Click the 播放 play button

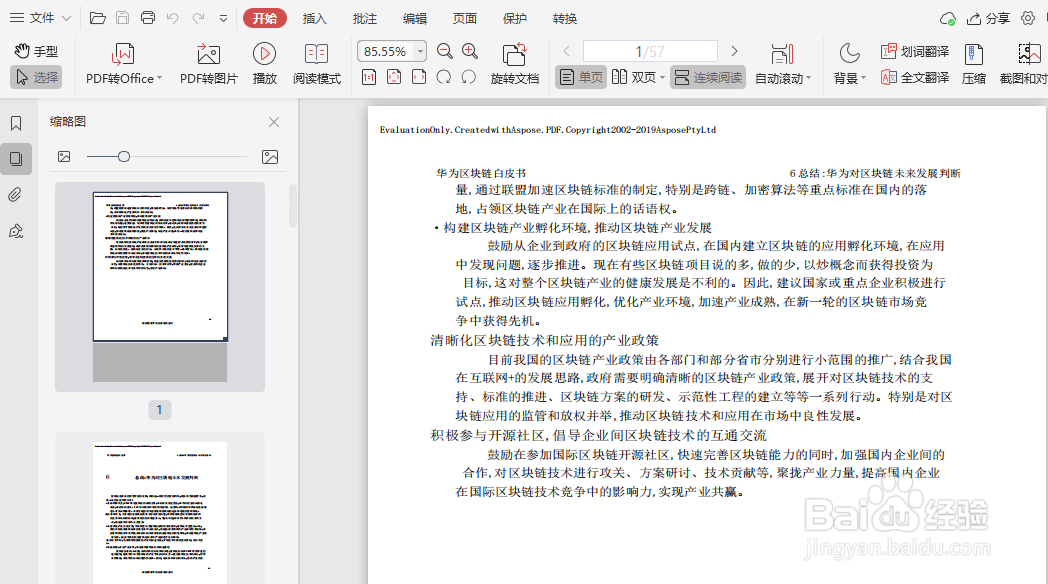point(265,63)
